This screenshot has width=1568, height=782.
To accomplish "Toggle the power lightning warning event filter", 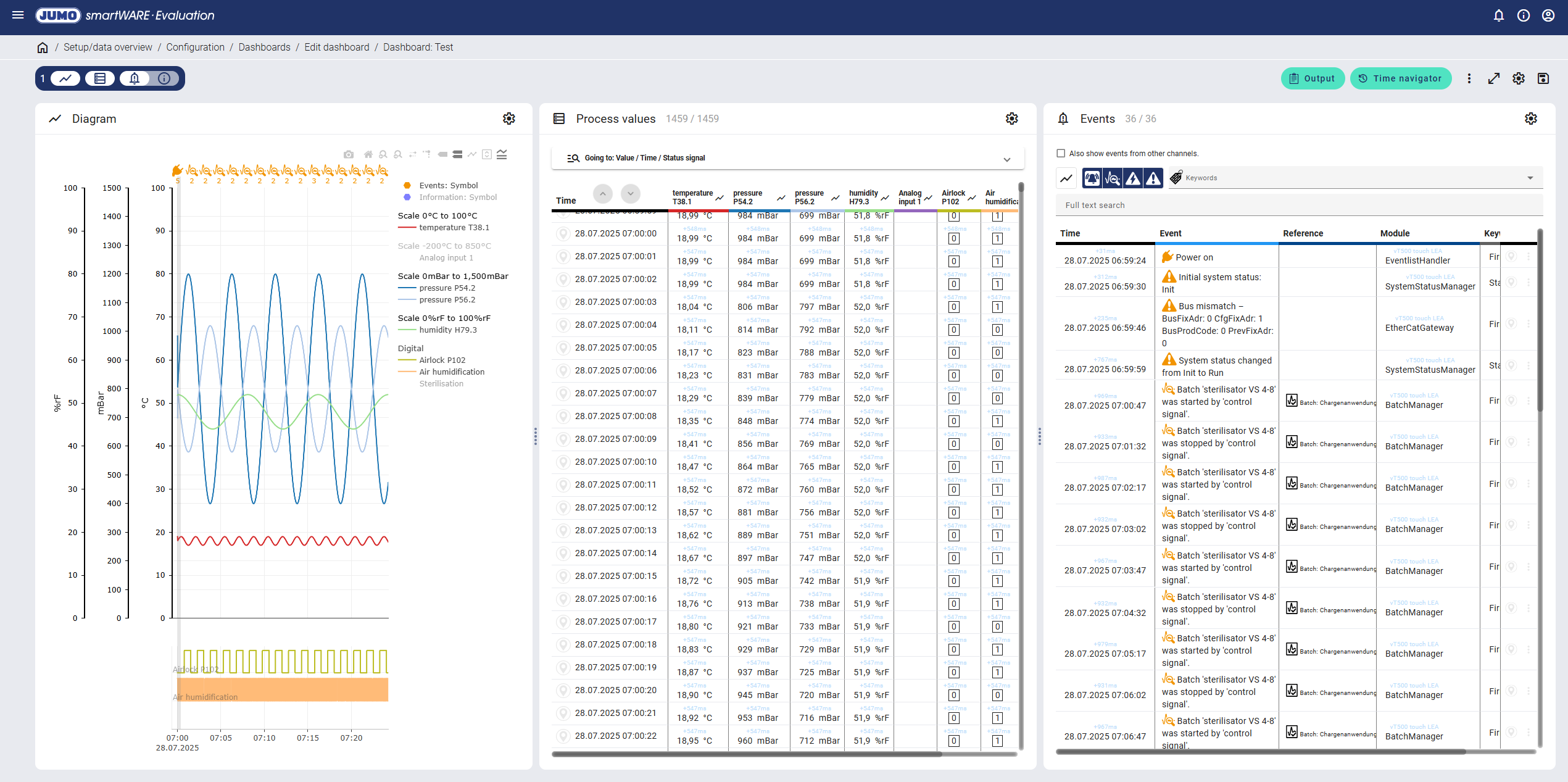I will (1133, 178).
